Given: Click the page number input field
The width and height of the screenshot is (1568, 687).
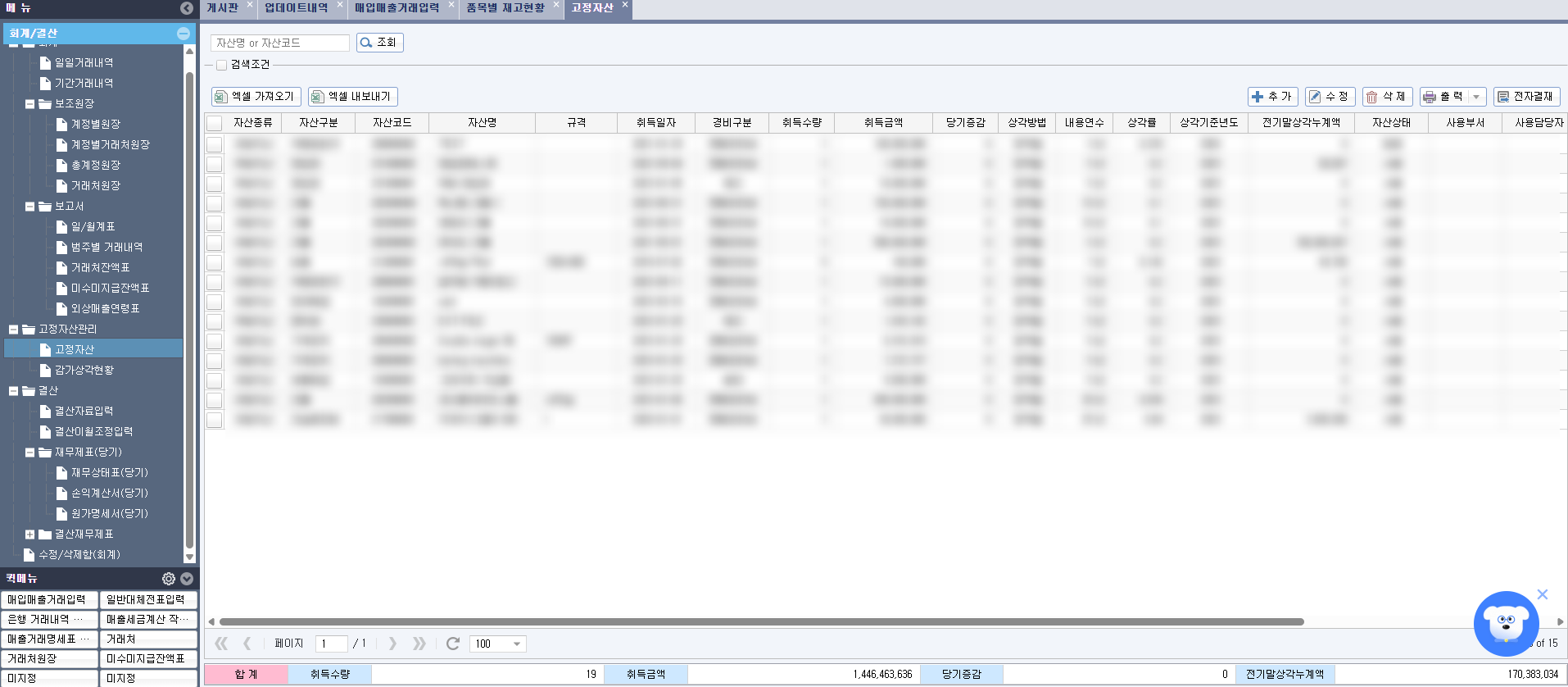Looking at the screenshot, I should pos(332,644).
